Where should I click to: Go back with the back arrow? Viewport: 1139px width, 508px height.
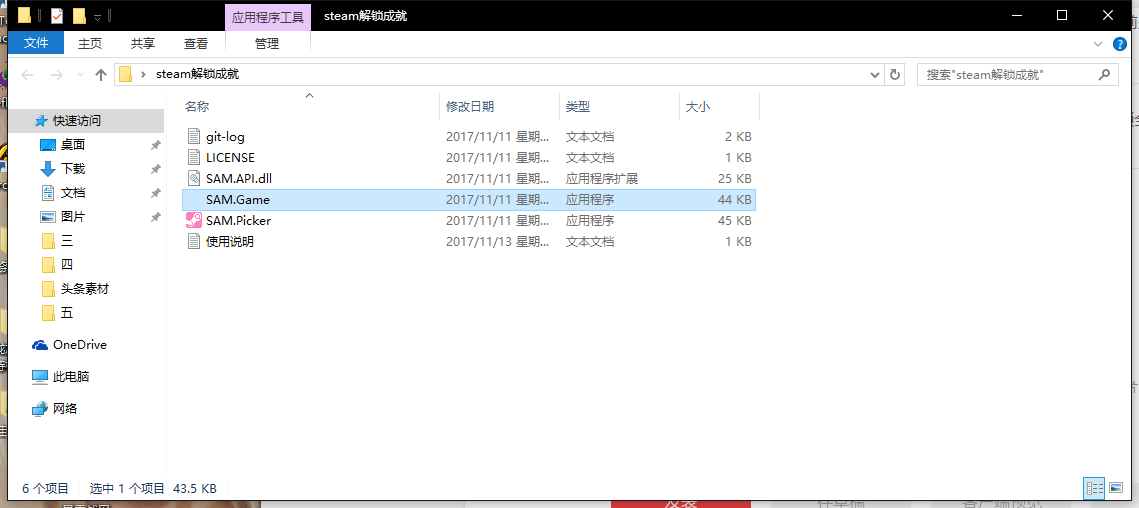pos(28,74)
